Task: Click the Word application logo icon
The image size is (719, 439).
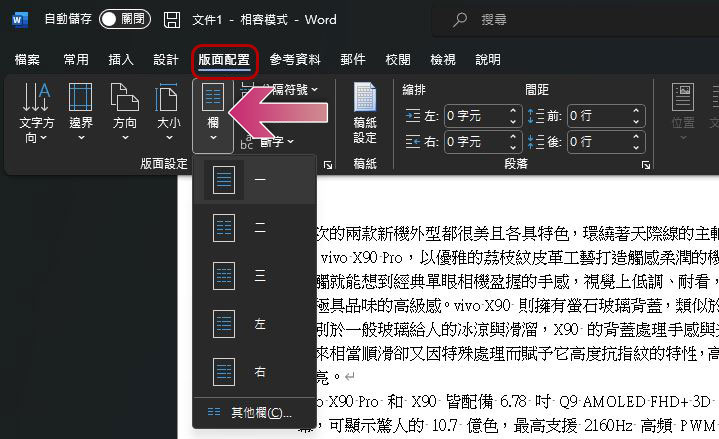Action: tap(20, 20)
